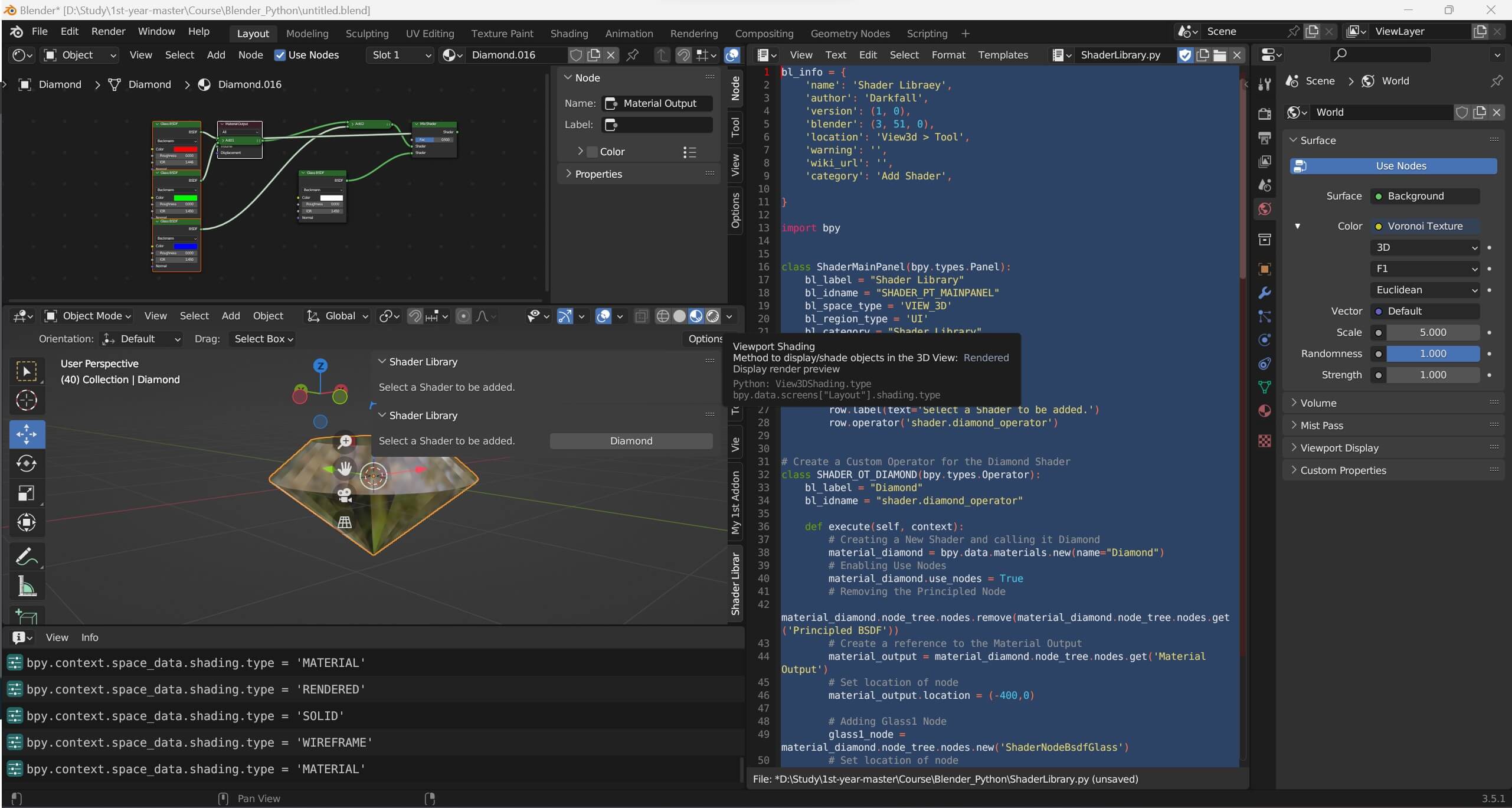Open the Modifier properties wrench tab

click(1264, 293)
